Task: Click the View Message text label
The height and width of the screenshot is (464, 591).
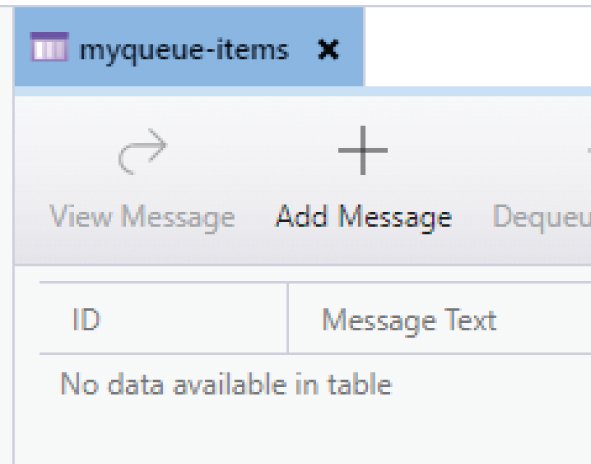Action: [x=142, y=217]
